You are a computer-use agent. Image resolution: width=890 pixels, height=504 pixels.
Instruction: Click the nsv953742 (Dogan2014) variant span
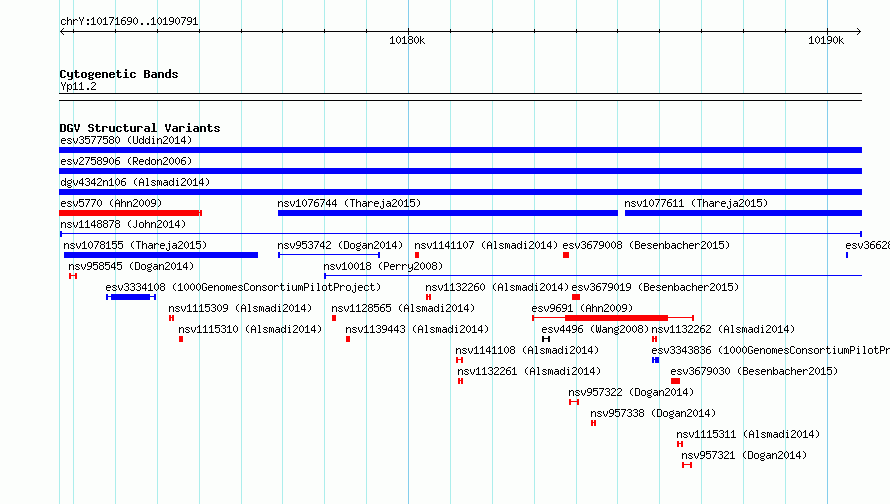329,255
